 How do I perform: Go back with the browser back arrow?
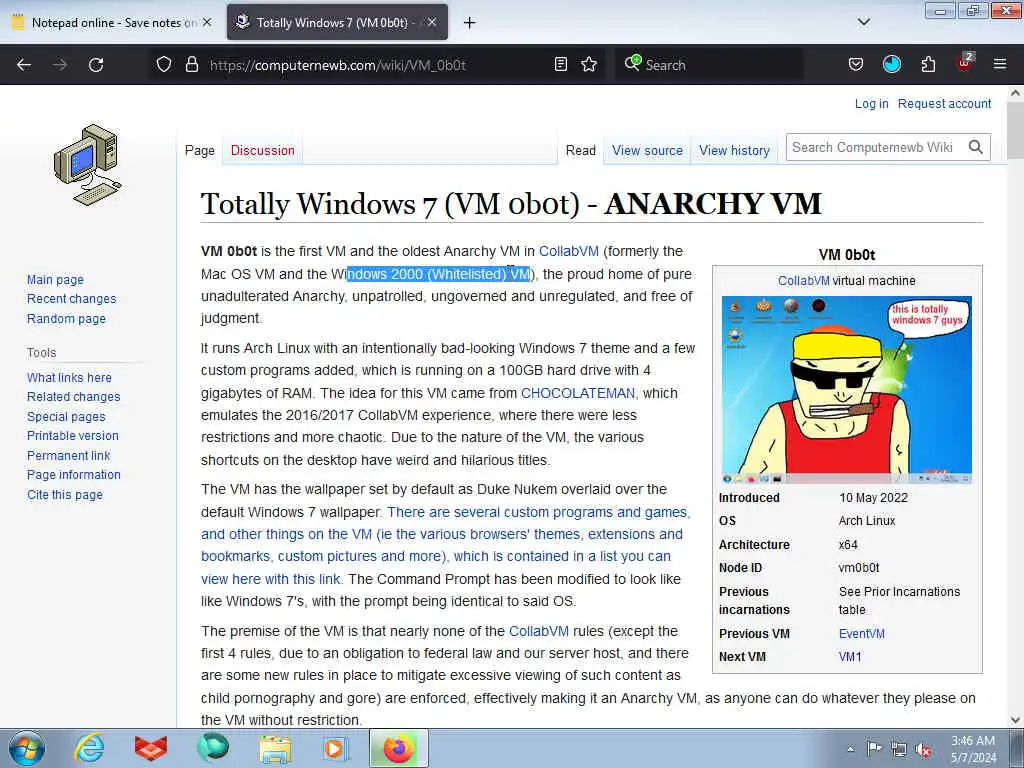(x=24, y=65)
